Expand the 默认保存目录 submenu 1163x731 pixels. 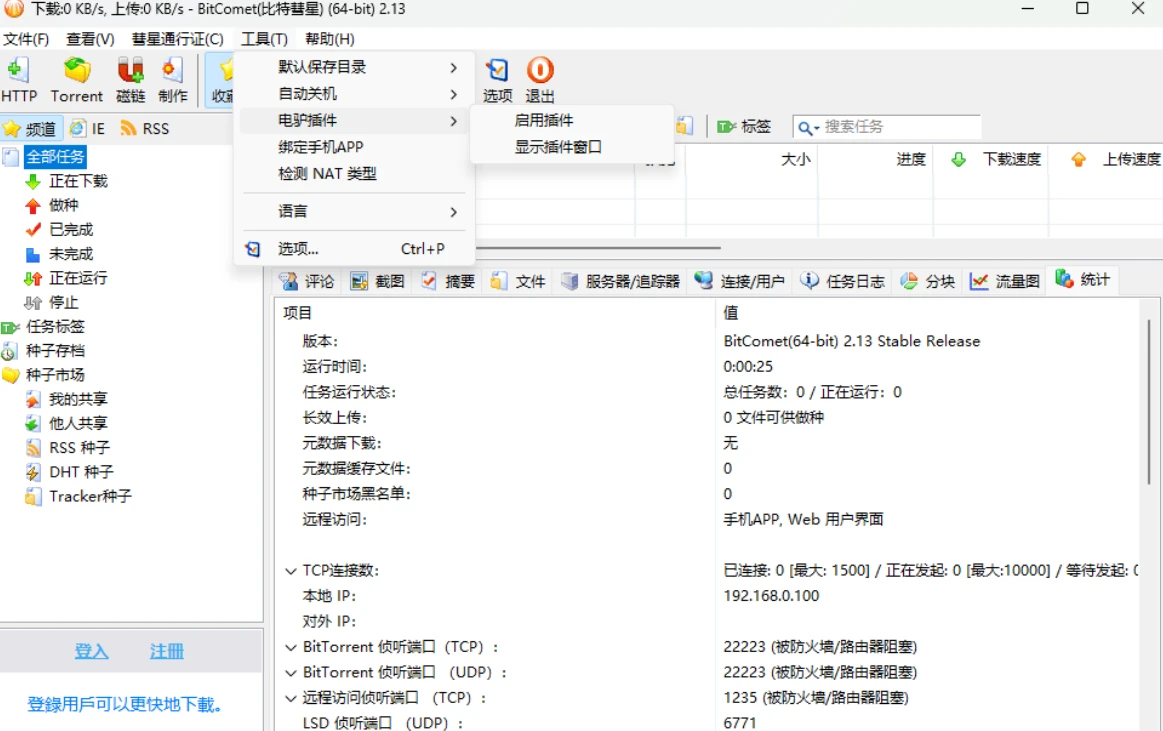355,67
